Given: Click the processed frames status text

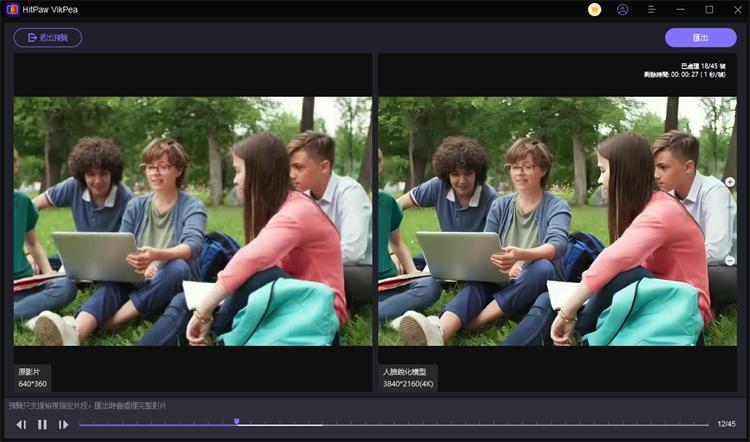Looking at the screenshot, I should (703, 66).
